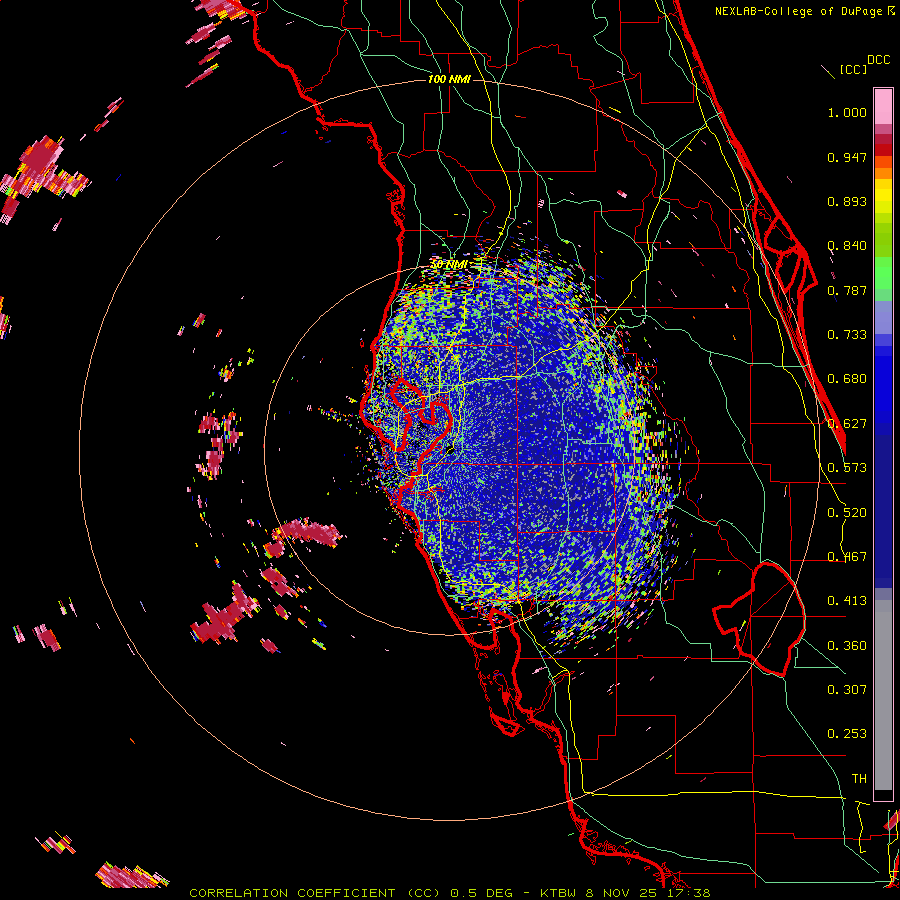Click the 0.840 scale value

847,246
